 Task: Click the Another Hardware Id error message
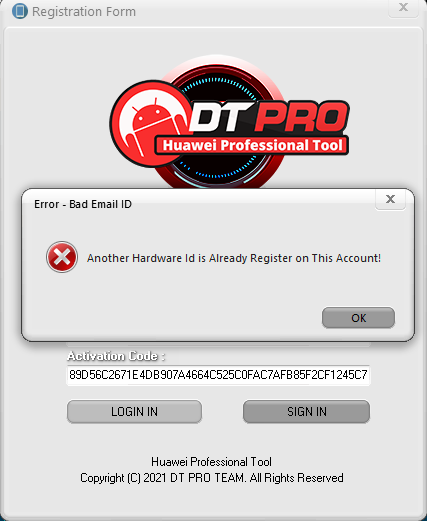pos(234,258)
